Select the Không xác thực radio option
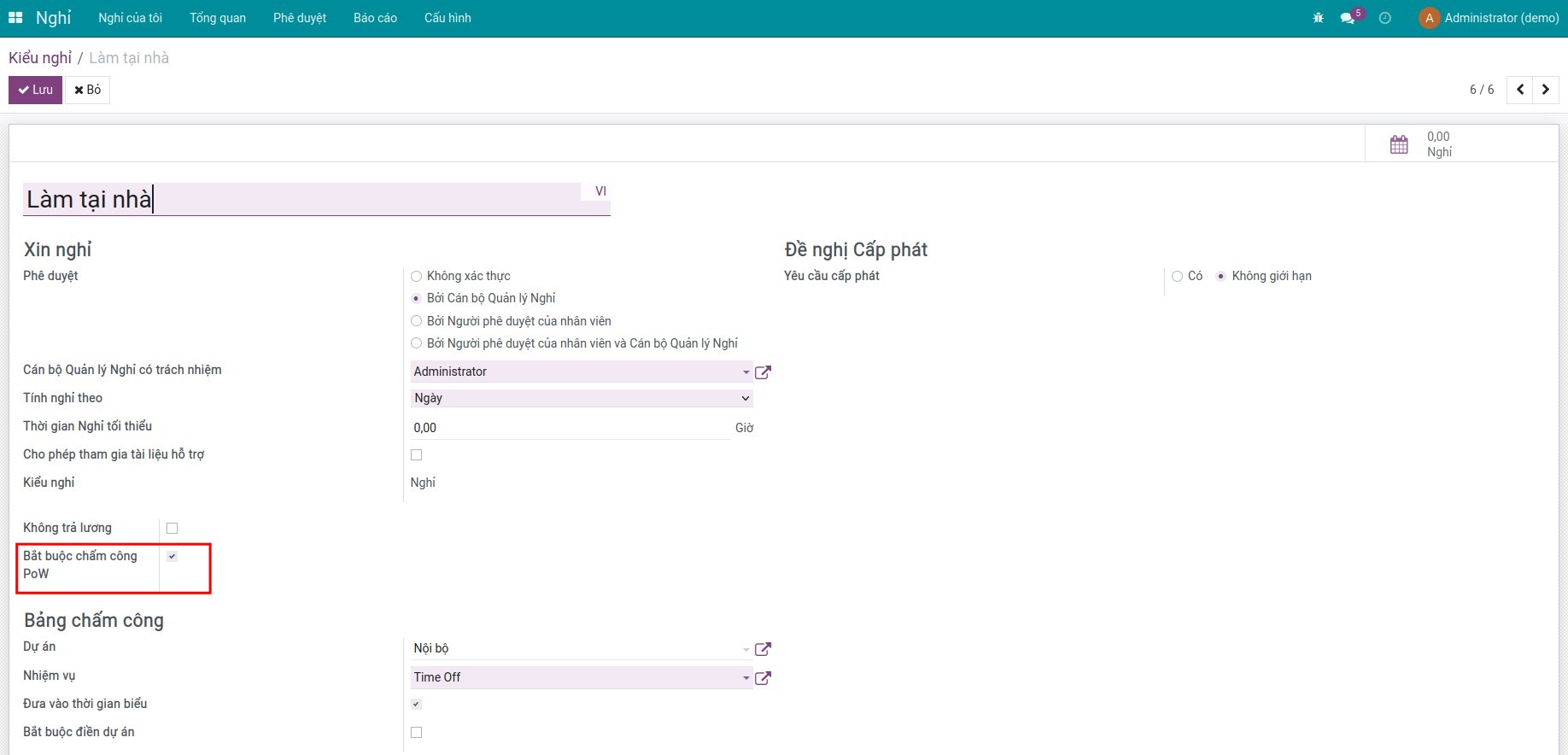 417,276
